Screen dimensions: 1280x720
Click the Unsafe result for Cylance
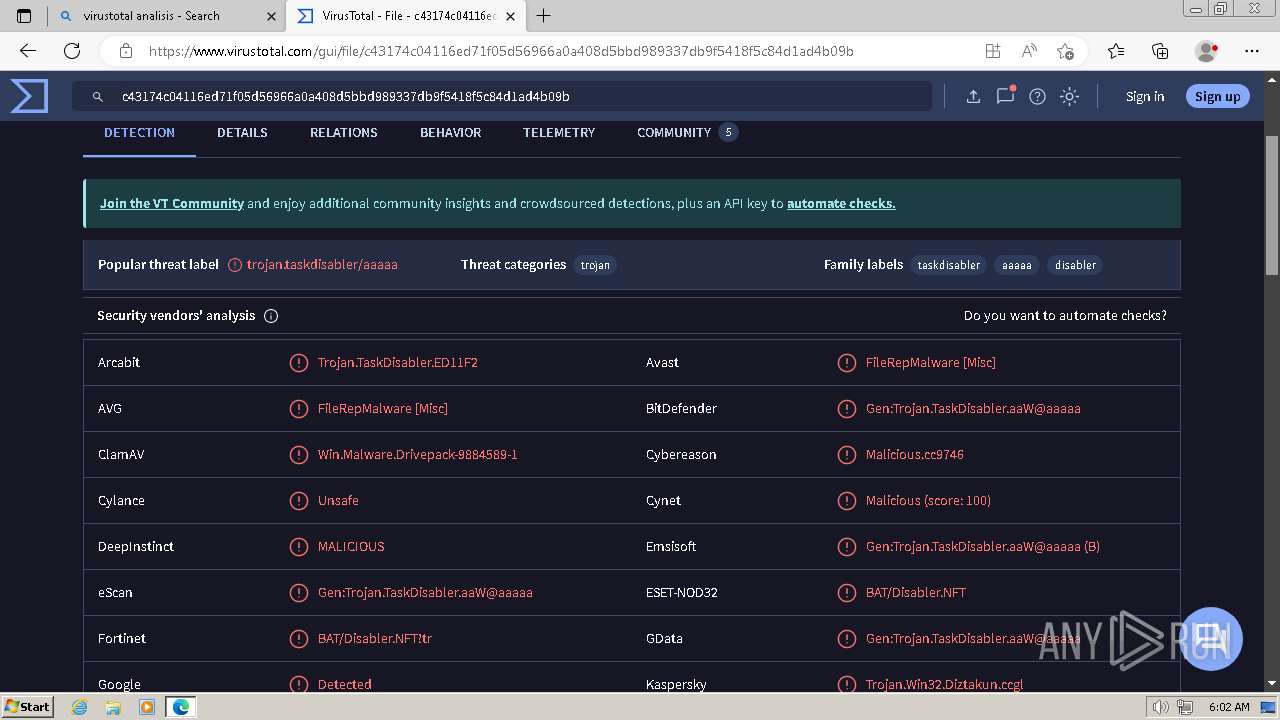(x=338, y=501)
